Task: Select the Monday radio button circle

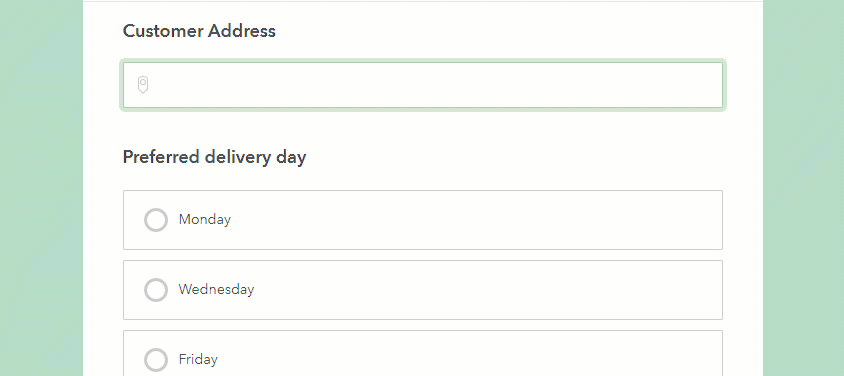Action: pyautogui.click(x=156, y=220)
